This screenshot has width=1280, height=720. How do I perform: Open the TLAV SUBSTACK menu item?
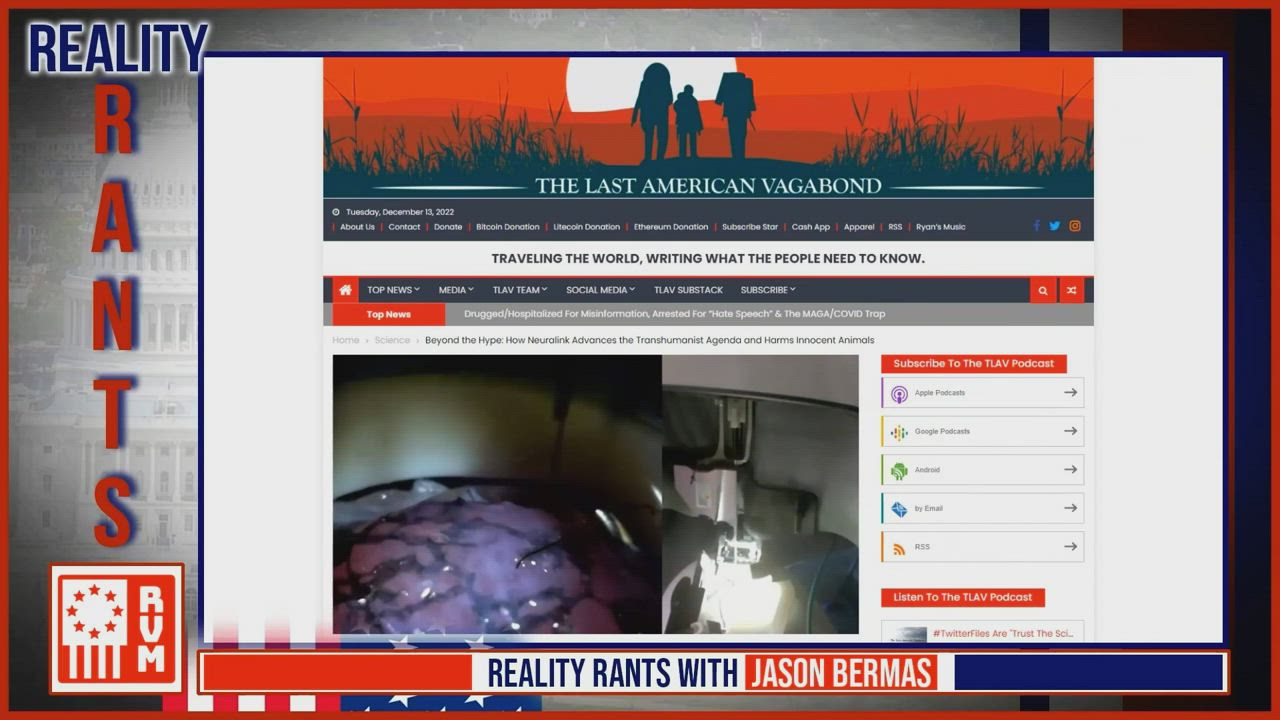tap(688, 290)
